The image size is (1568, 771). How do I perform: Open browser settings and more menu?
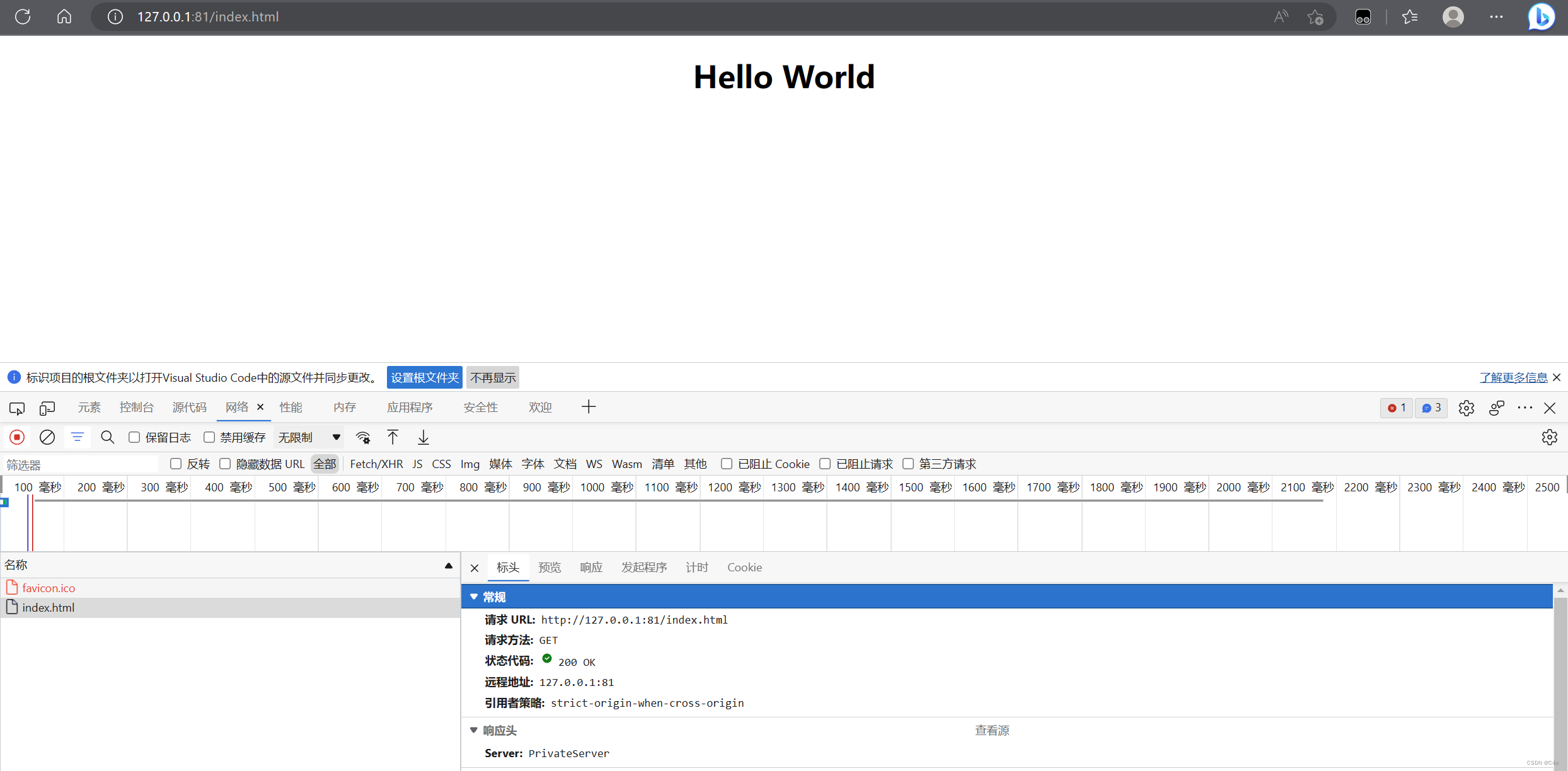[1496, 16]
